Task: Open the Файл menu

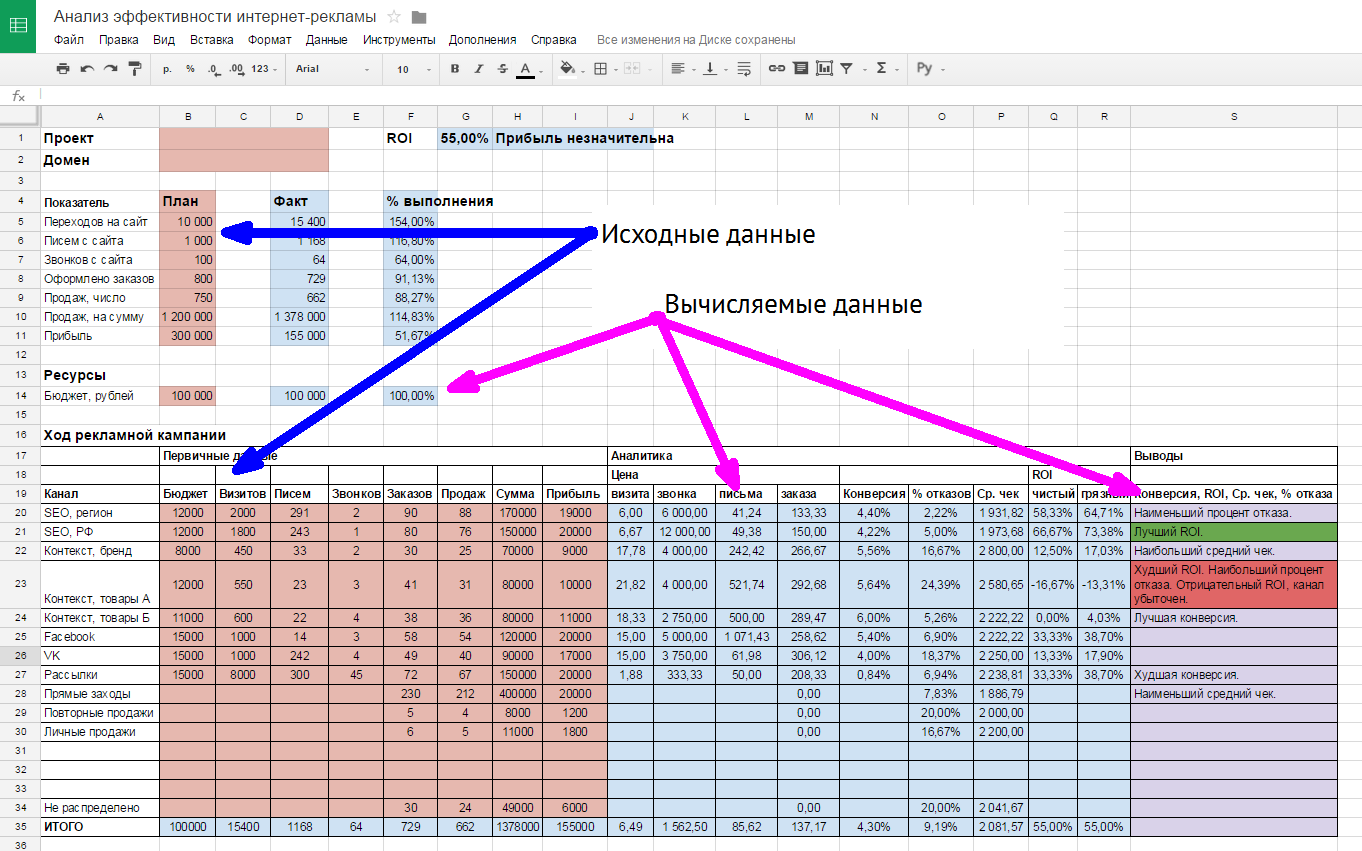Action: [69, 40]
